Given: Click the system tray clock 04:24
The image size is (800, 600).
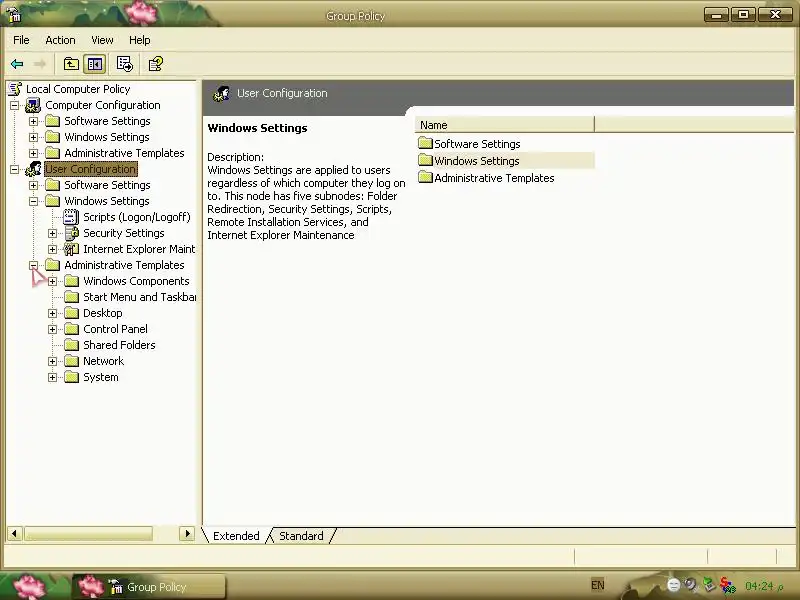Looking at the screenshot, I should [x=764, y=586].
